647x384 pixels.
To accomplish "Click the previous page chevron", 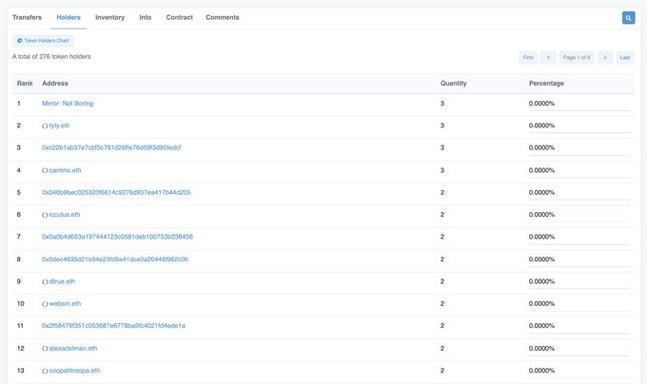I will 548,57.
